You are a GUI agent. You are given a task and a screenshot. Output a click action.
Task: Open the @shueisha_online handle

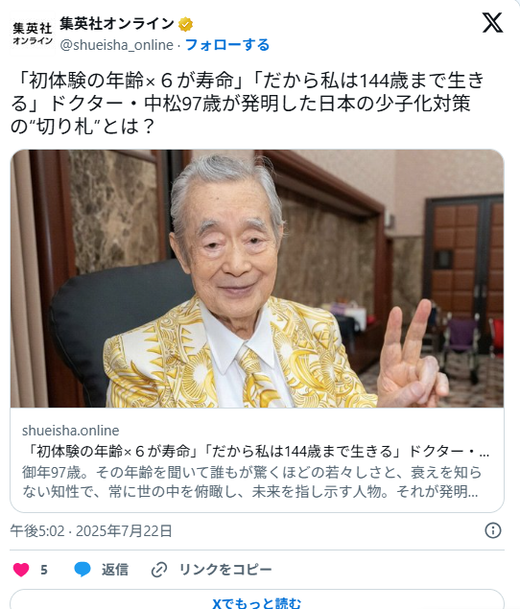[x=117, y=45]
